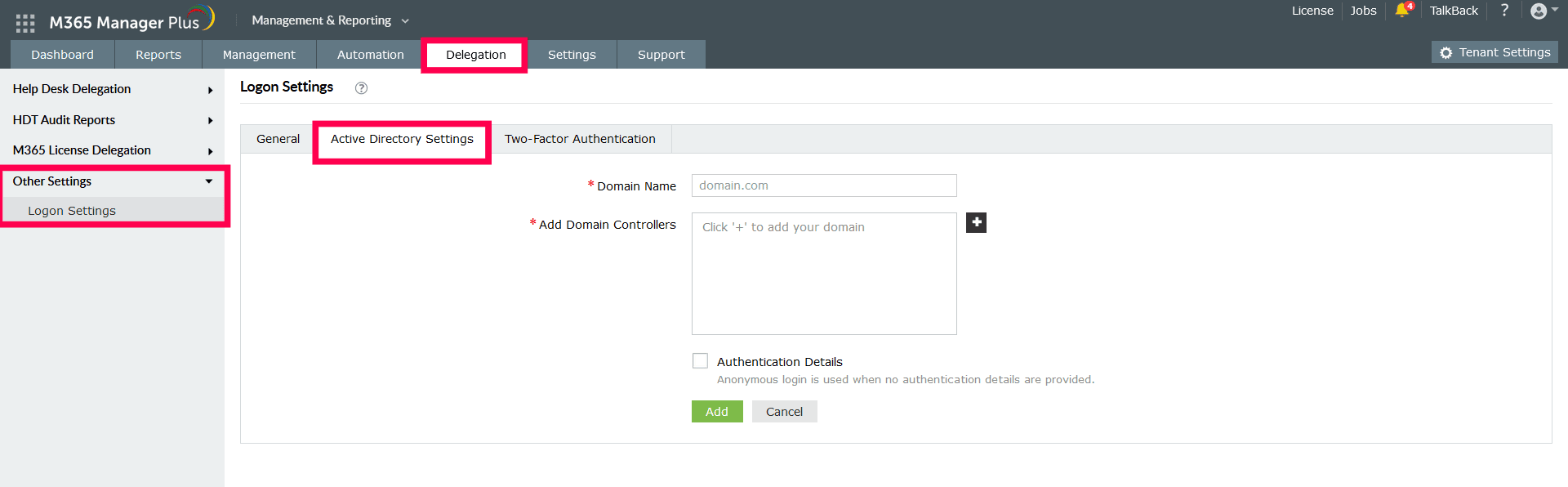Click the plus icon to add domain controller
The width and height of the screenshot is (1568, 487).
coord(976,222)
